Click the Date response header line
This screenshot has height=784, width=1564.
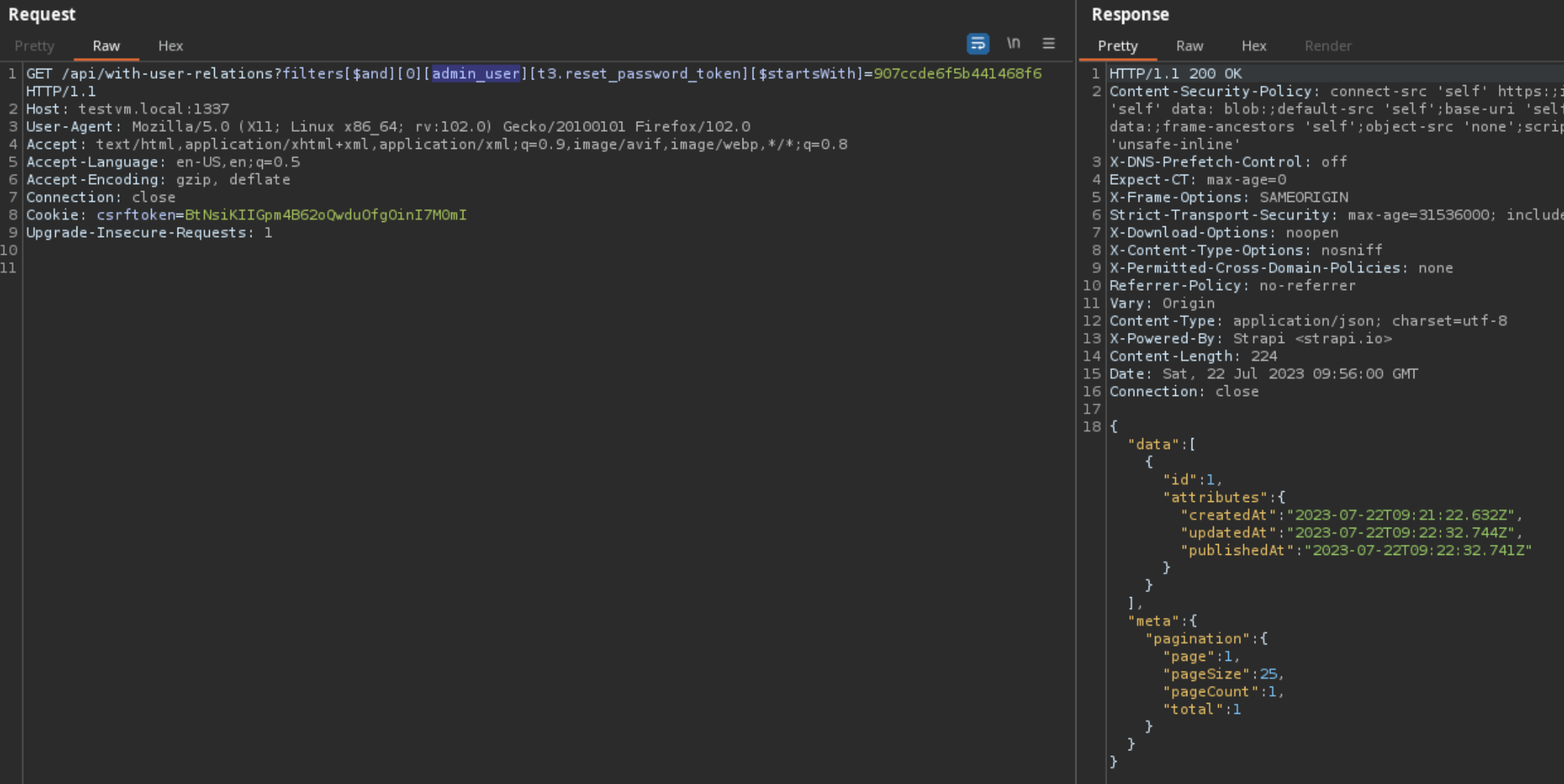point(1264,374)
